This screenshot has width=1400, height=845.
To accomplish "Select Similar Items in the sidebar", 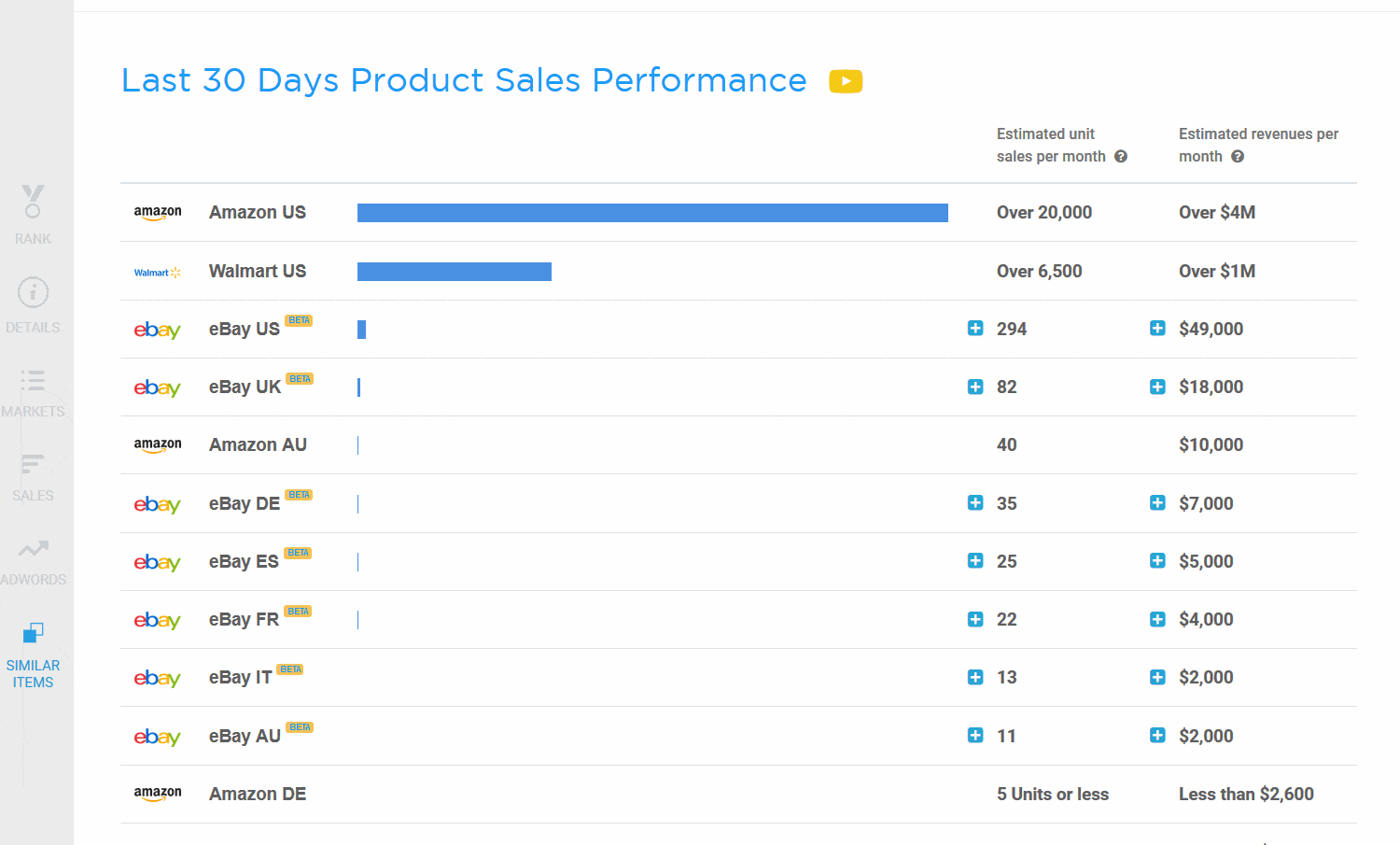I will point(33,655).
